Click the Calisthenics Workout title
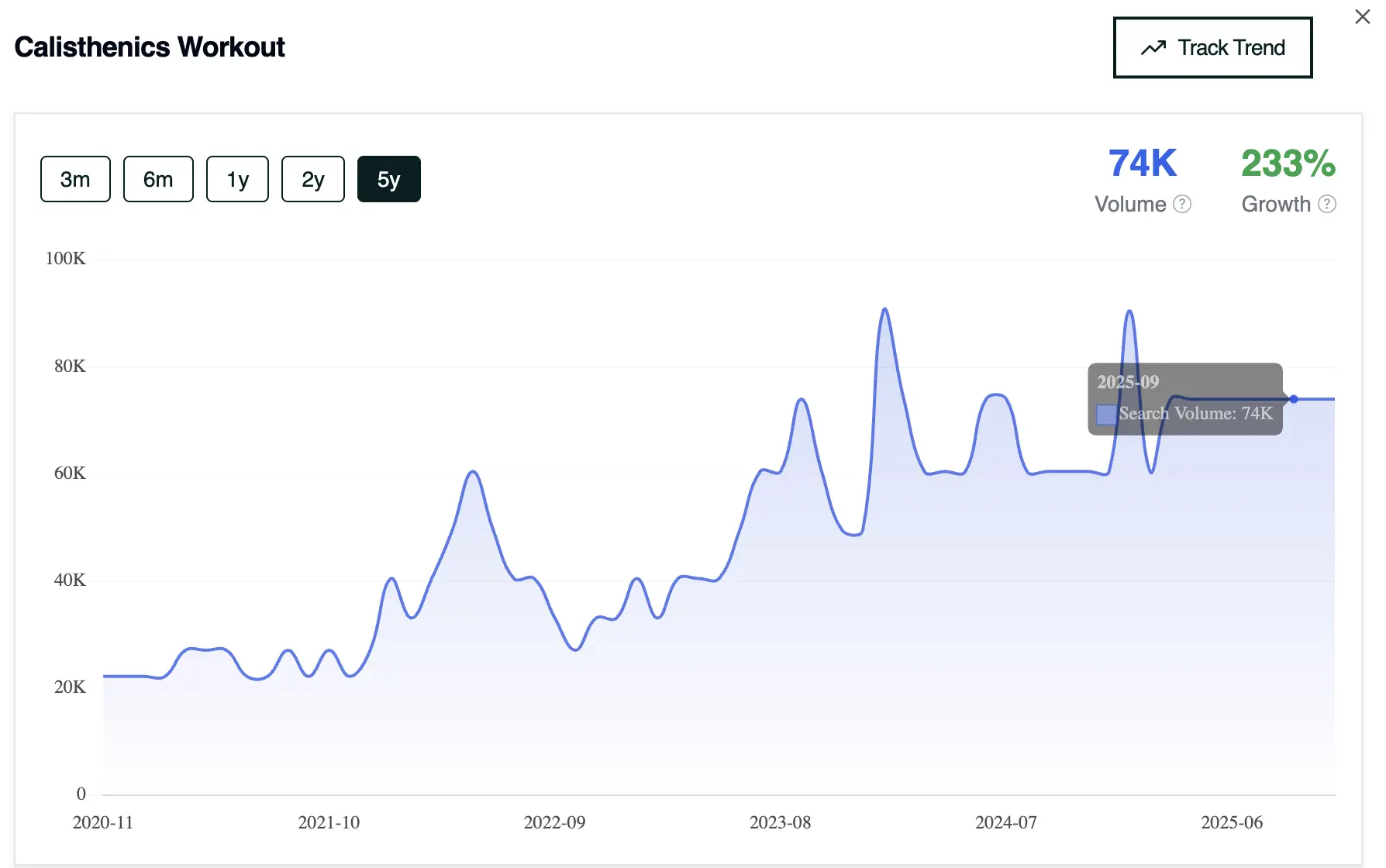This screenshot has height=868, width=1386. tap(150, 47)
